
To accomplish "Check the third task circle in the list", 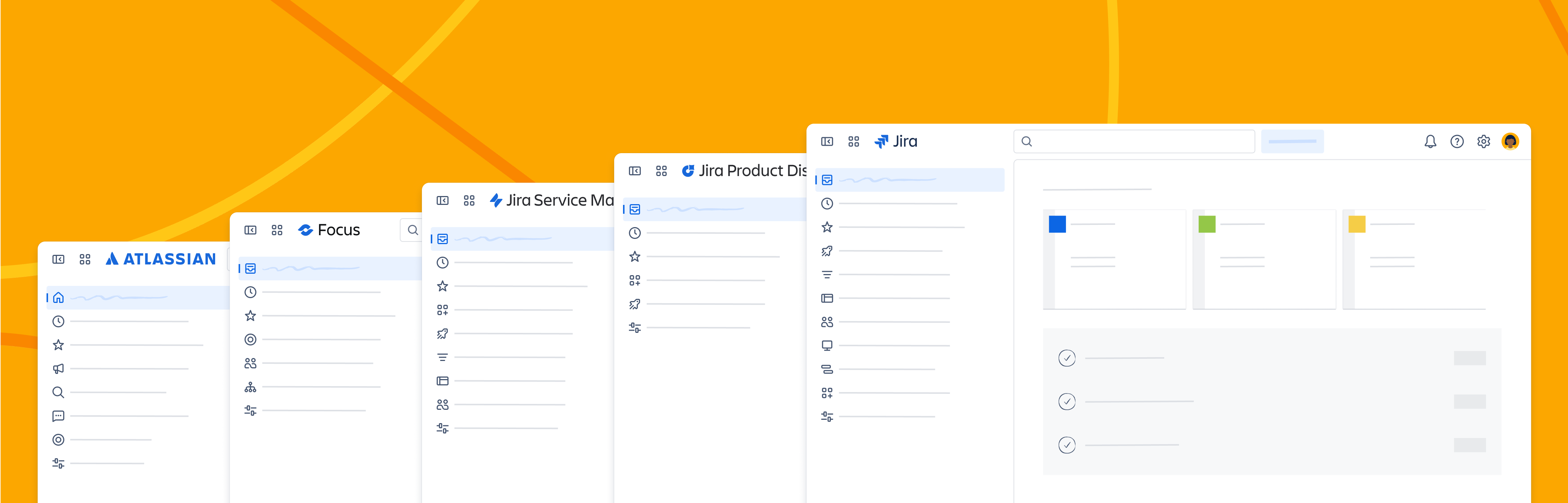I will coord(1066,445).
